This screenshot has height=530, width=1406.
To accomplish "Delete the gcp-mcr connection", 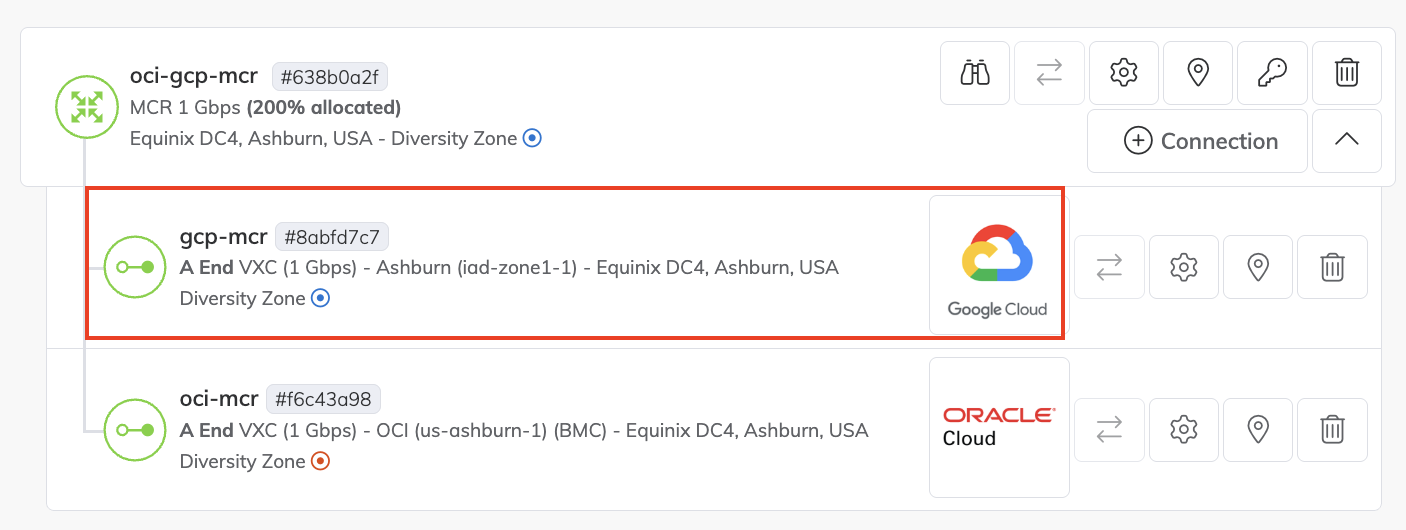I will [x=1332, y=267].
